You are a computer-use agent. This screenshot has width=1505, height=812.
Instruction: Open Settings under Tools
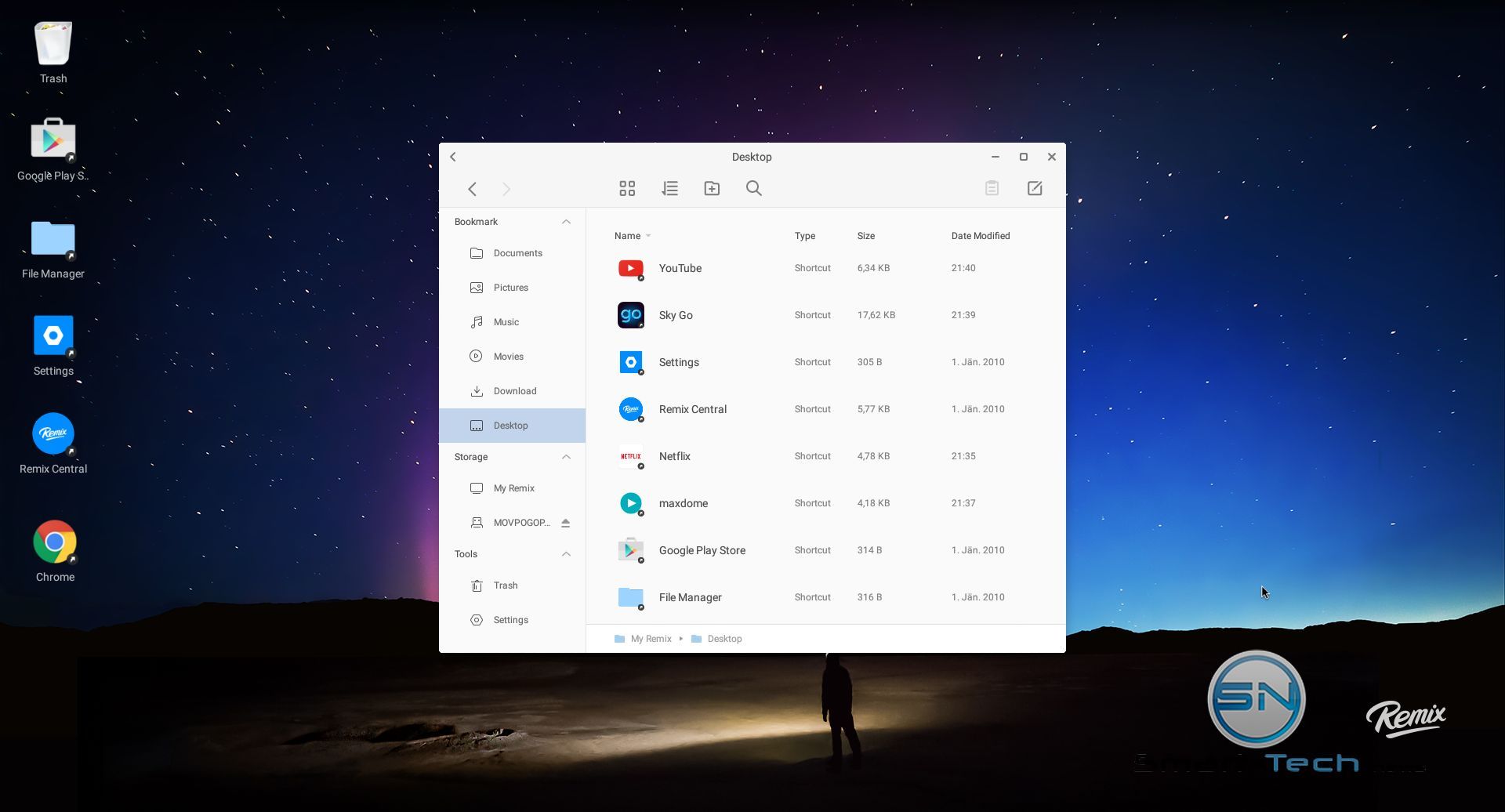(512, 620)
